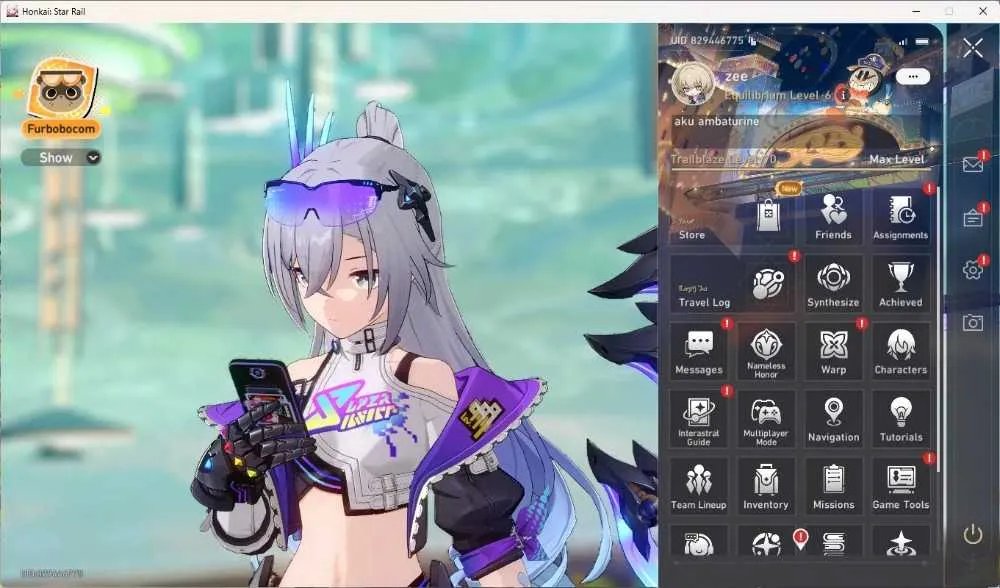
Task: Open Missions
Action: pos(833,487)
